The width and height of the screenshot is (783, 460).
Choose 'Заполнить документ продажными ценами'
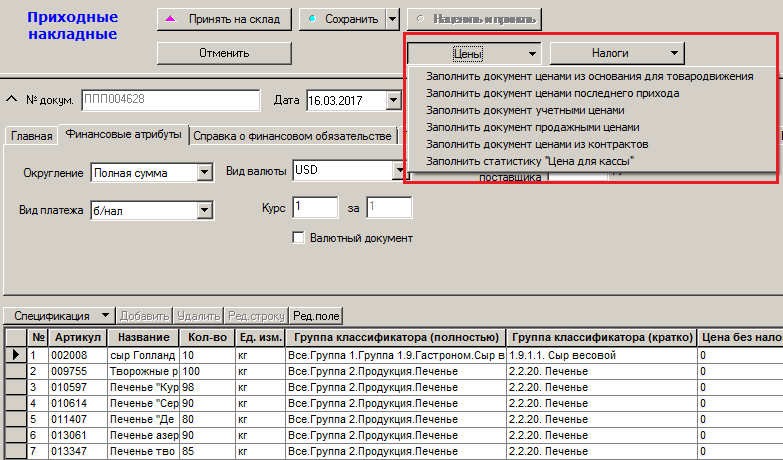[x=533, y=127]
